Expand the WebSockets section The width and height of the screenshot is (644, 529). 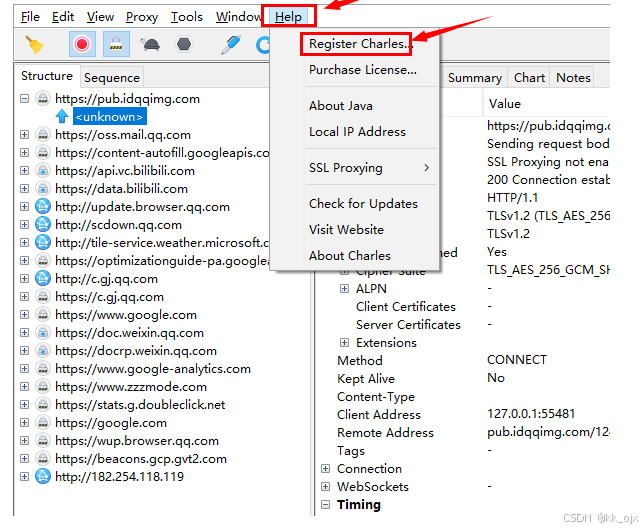(x=326, y=487)
